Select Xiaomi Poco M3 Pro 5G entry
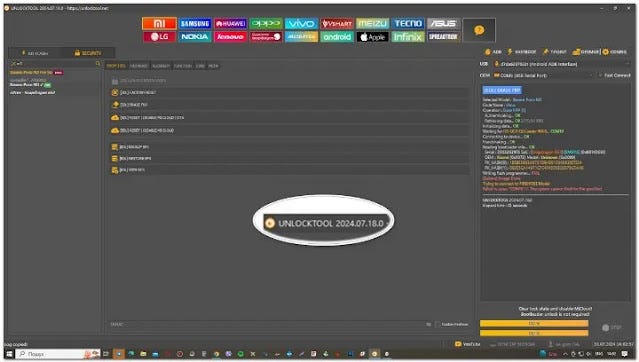 (x=36, y=73)
